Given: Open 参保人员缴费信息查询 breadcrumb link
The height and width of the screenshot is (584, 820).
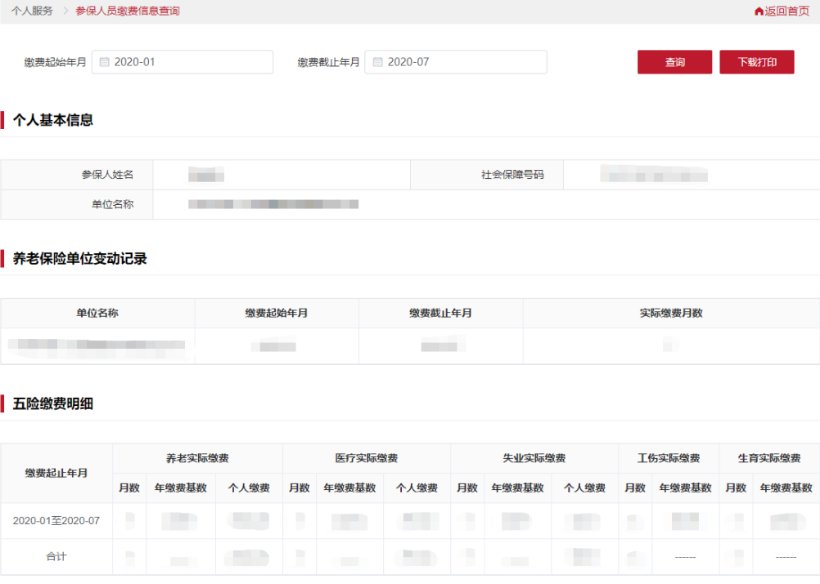Looking at the screenshot, I should pos(127,11).
